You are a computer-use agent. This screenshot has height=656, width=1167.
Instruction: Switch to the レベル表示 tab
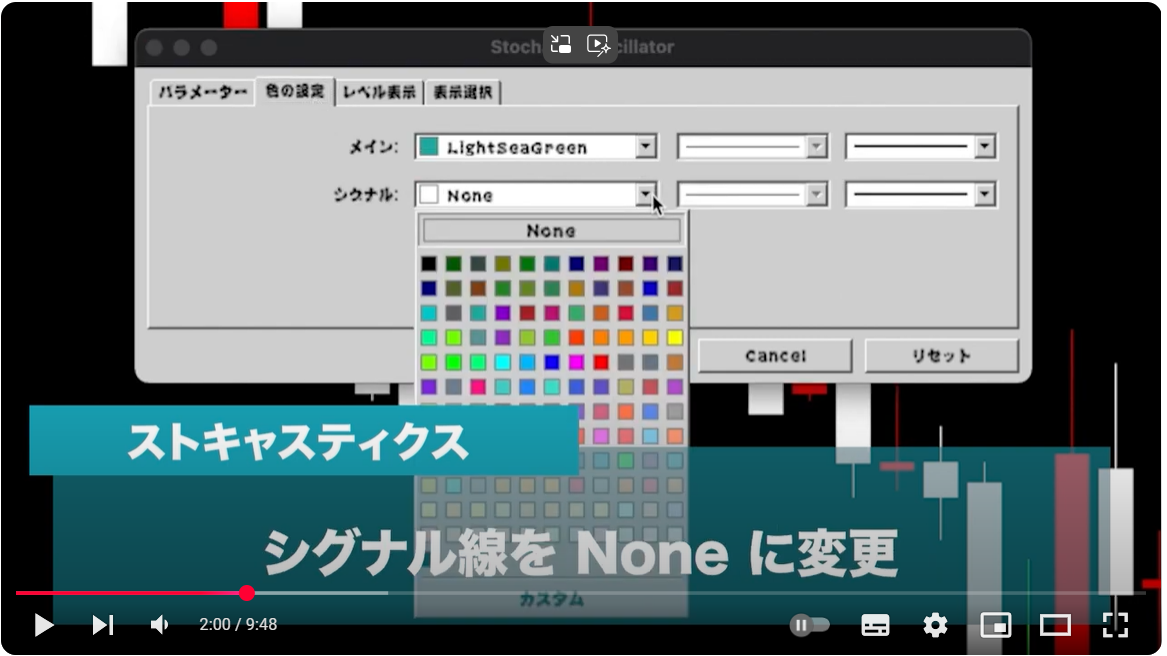pyautogui.click(x=379, y=92)
